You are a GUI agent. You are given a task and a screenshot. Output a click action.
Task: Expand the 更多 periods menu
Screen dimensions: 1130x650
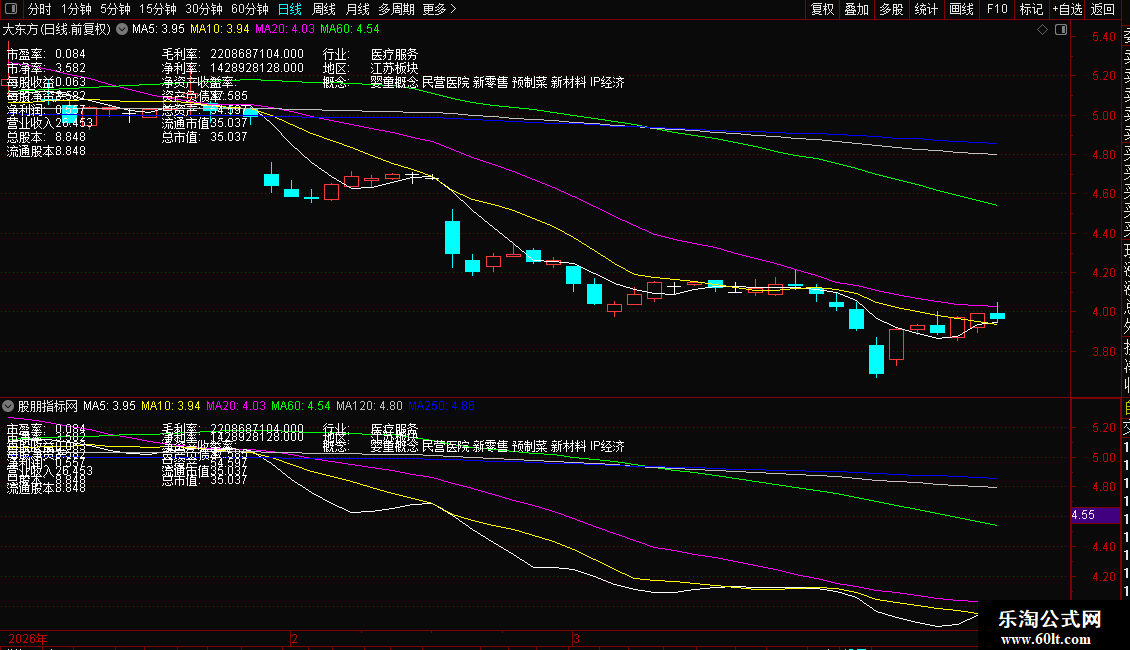click(439, 10)
